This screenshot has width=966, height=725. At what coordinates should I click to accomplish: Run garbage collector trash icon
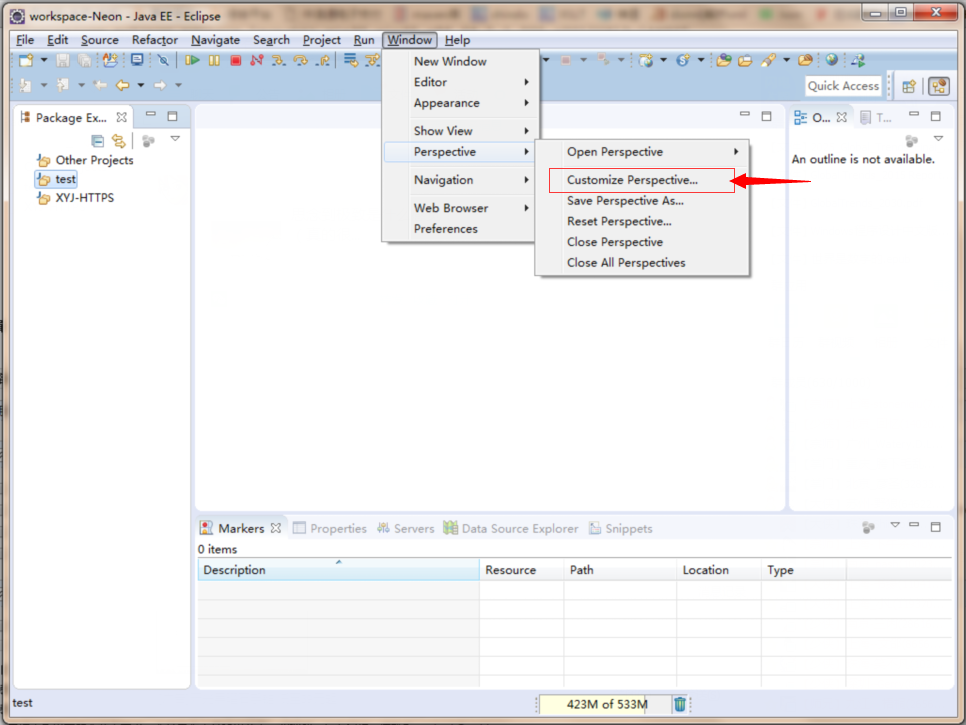pyautogui.click(x=680, y=704)
